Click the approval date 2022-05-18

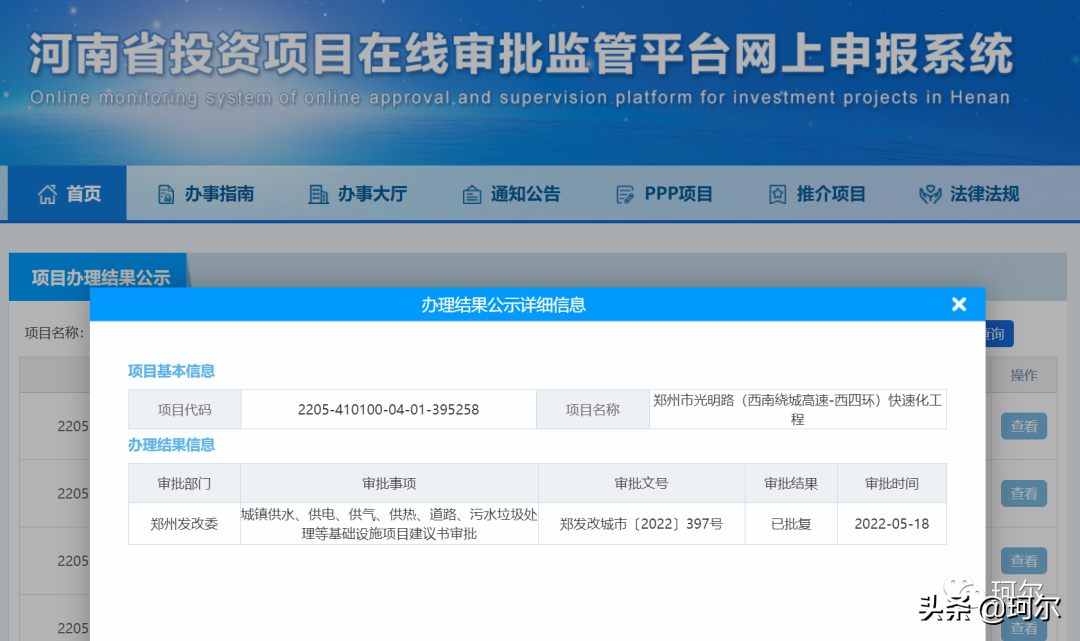coord(892,524)
